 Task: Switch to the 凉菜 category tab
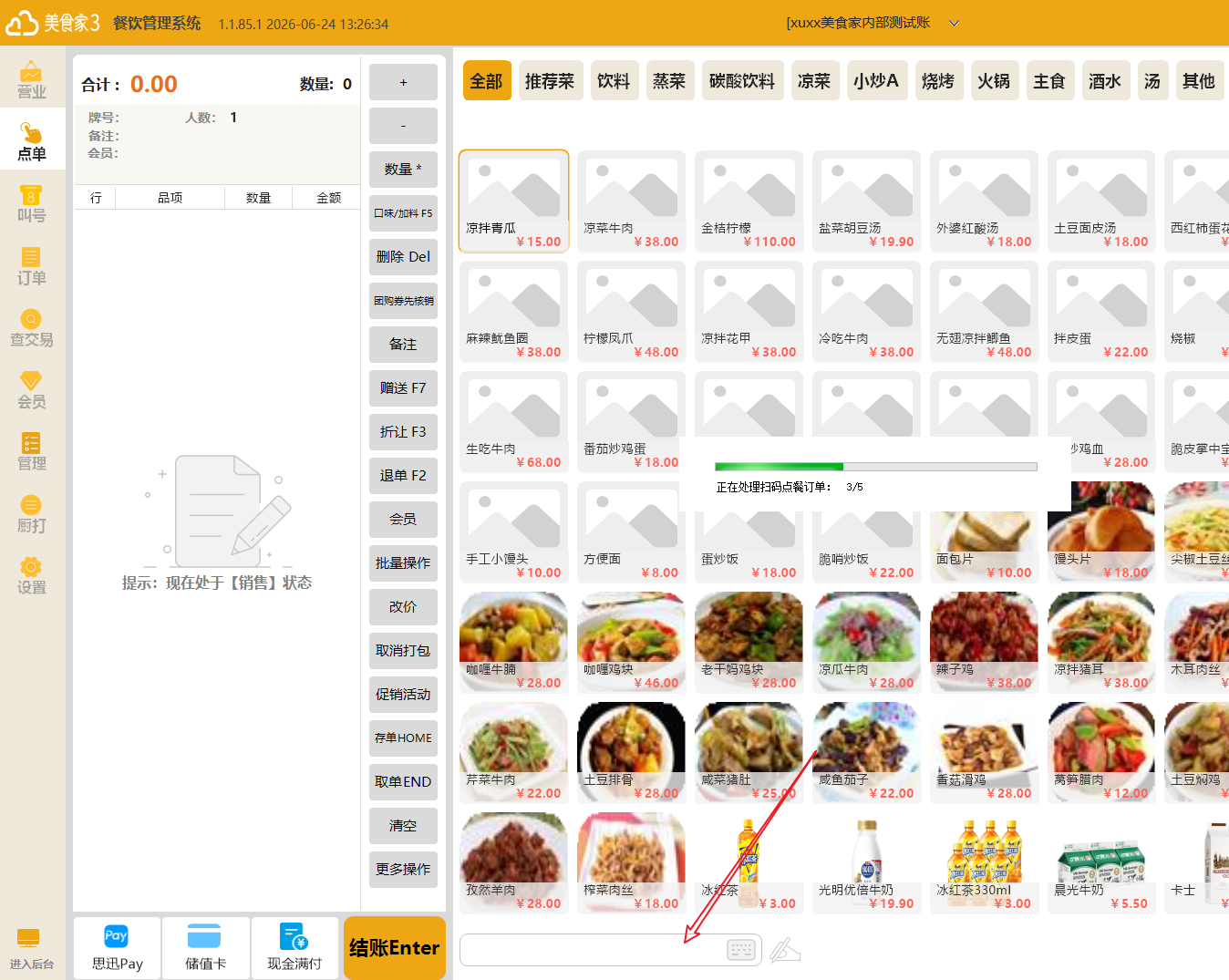pyautogui.click(x=814, y=81)
